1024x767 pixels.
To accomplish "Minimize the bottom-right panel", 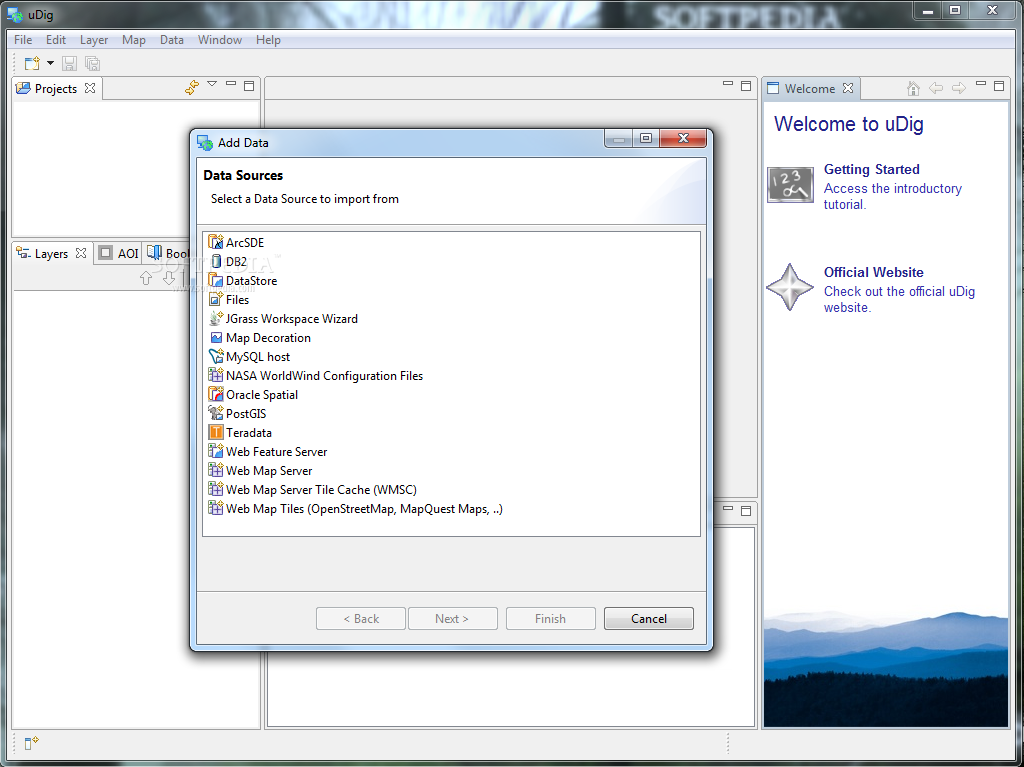I will point(728,508).
